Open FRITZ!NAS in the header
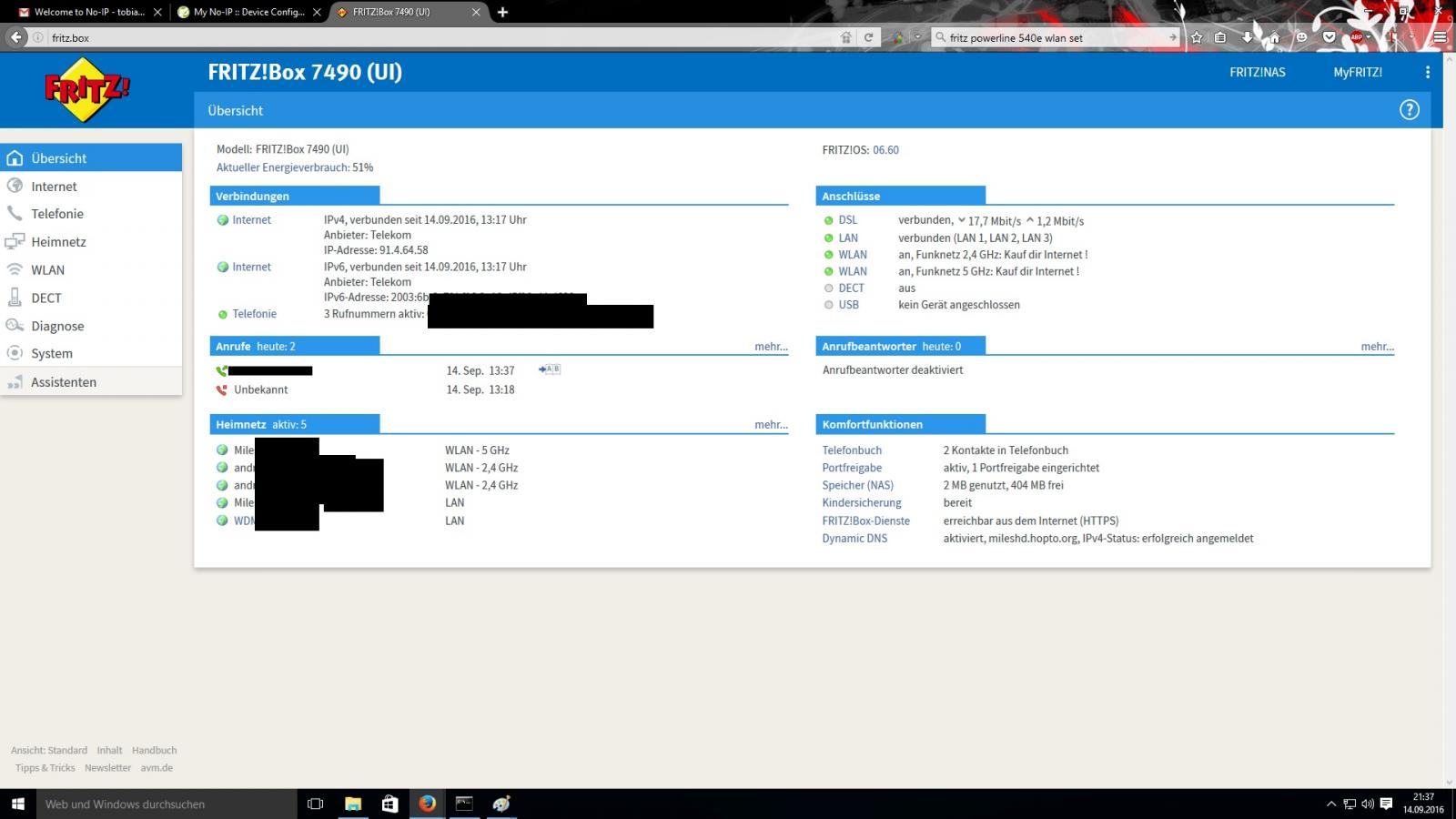The image size is (1456, 819). pos(1258,72)
